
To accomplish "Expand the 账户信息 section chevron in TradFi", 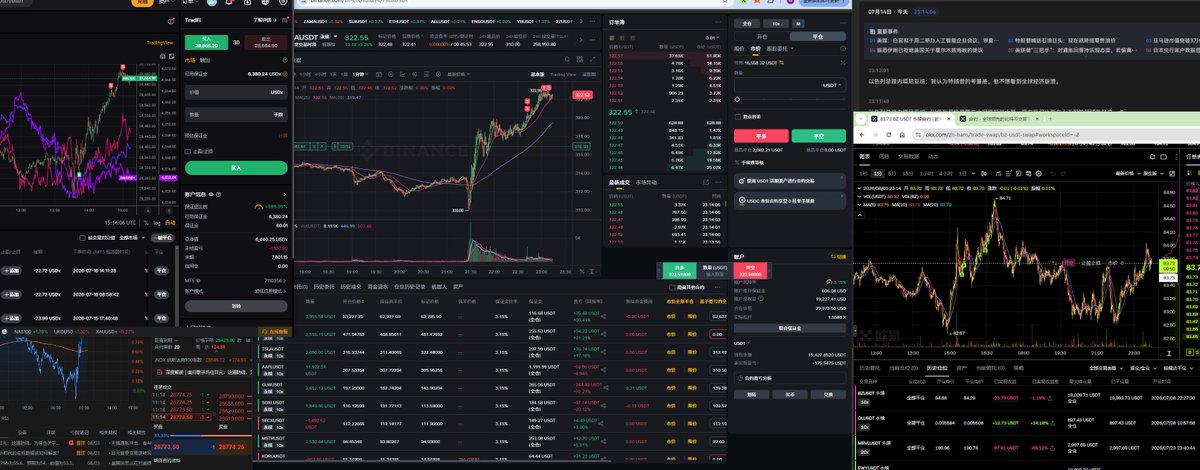I will tap(284, 194).
